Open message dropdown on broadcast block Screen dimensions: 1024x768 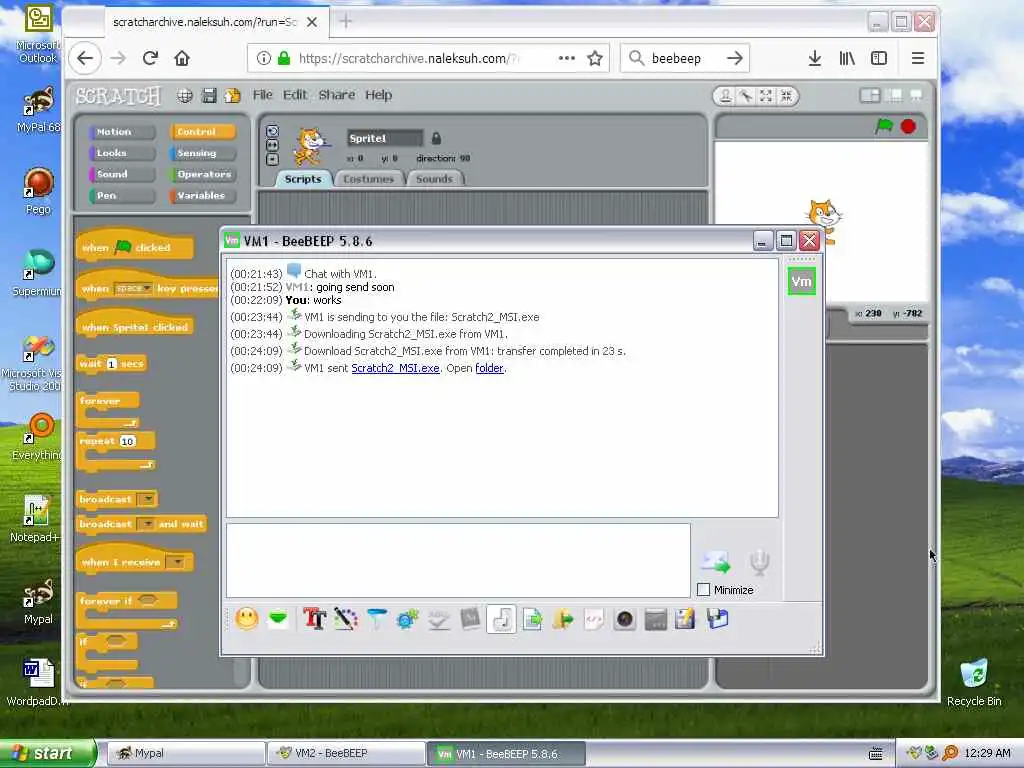pos(148,499)
